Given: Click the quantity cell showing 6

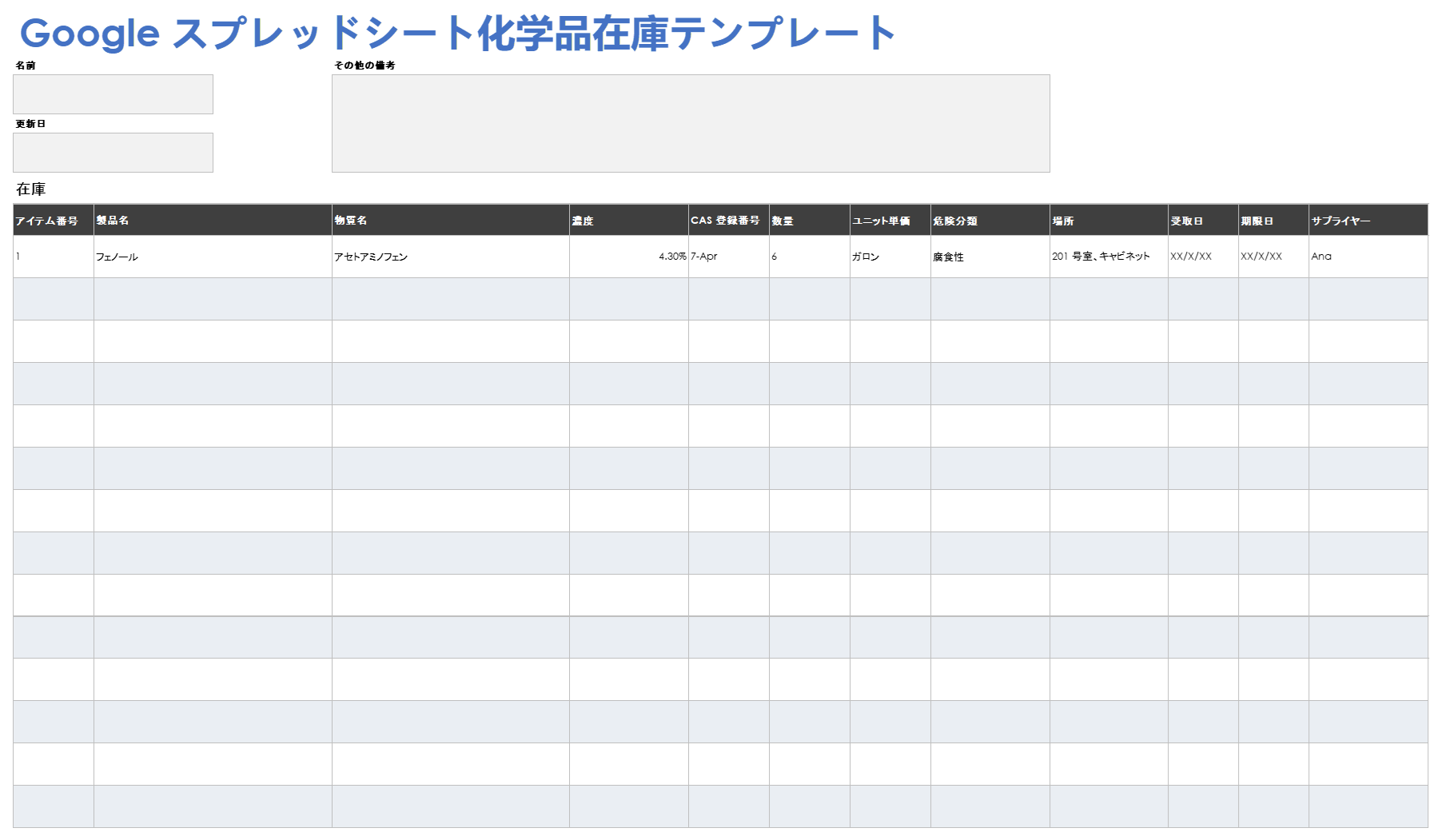Looking at the screenshot, I should point(810,257).
